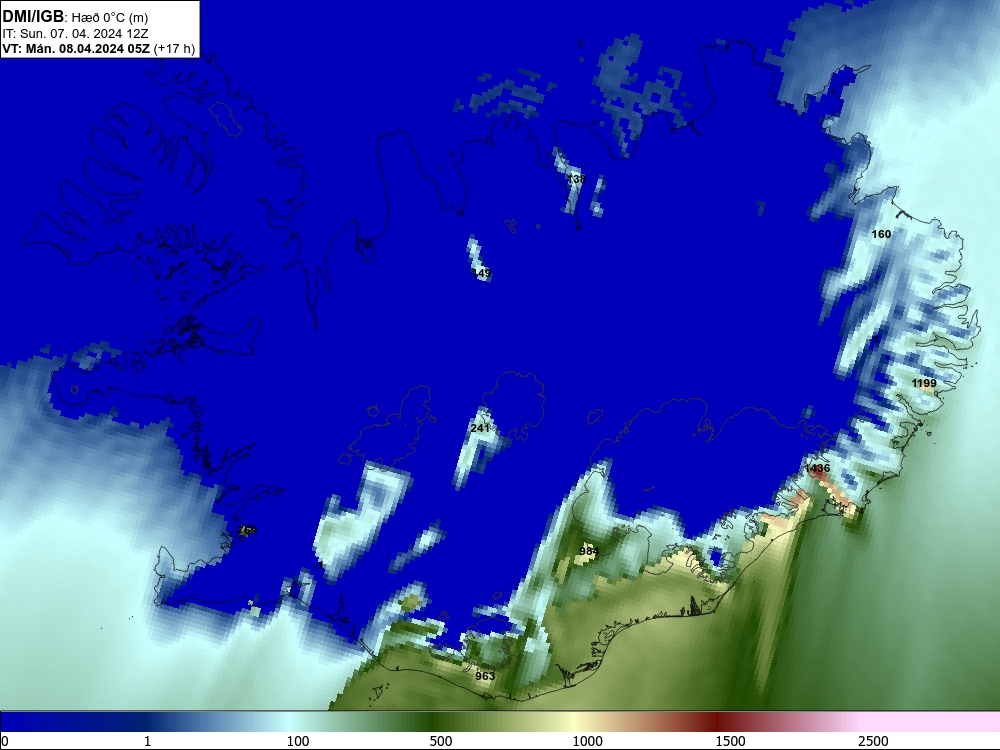This screenshot has height=750, width=1000.
Task: Click the 'IT: Sun. 07. 04. 2024 12Z' line
Action: click(75, 34)
